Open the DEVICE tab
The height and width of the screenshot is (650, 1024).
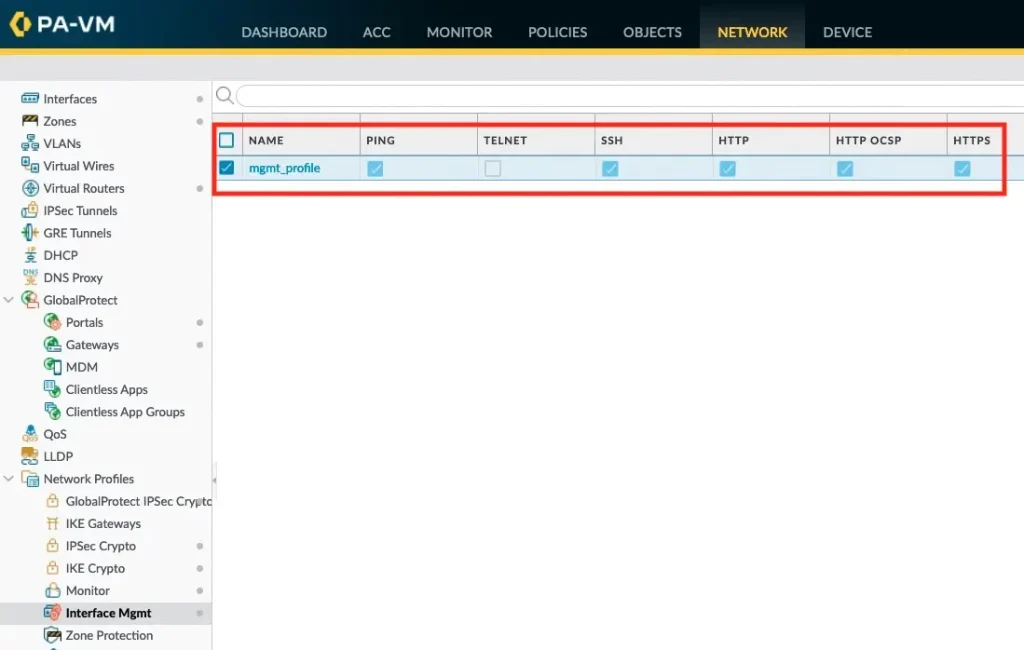(847, 32)
